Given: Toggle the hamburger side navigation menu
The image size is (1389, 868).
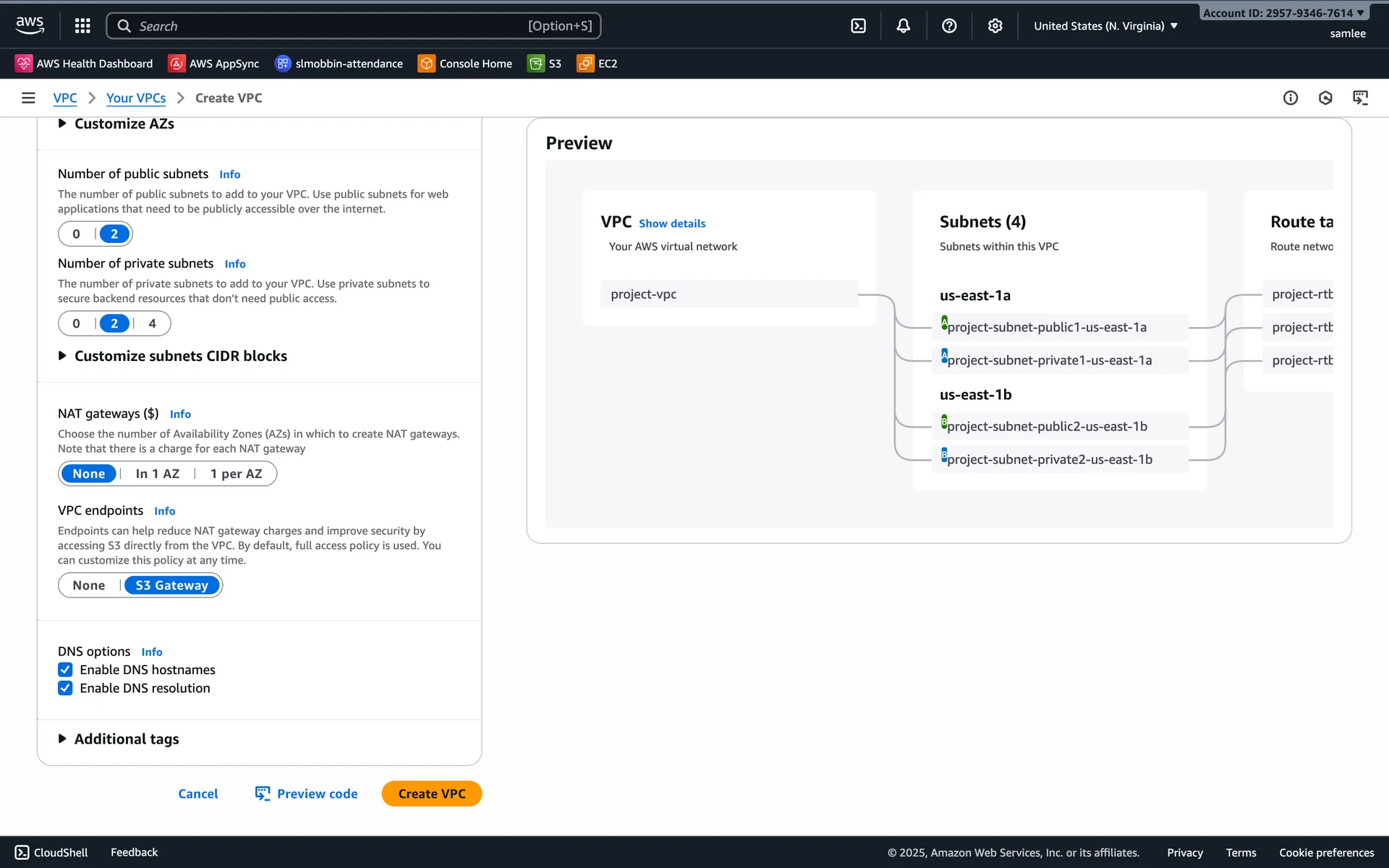Looking at the screenshot, I should [x=28, y=98].
